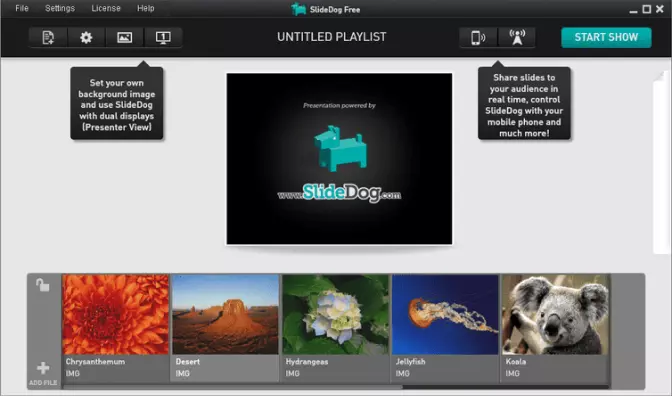Click the Start Show button
Image resolution: width=672 pixels, height=396 pixels.
click(x=606, y=38)
